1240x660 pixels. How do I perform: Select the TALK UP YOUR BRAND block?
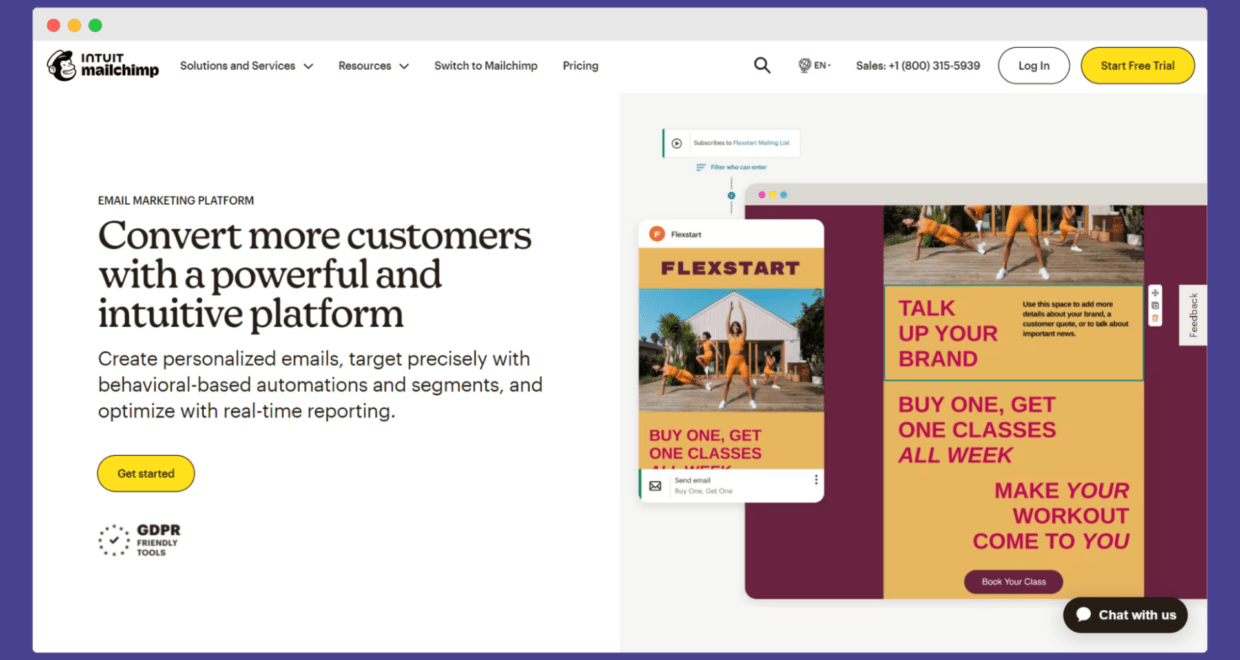click(1013, 333)
